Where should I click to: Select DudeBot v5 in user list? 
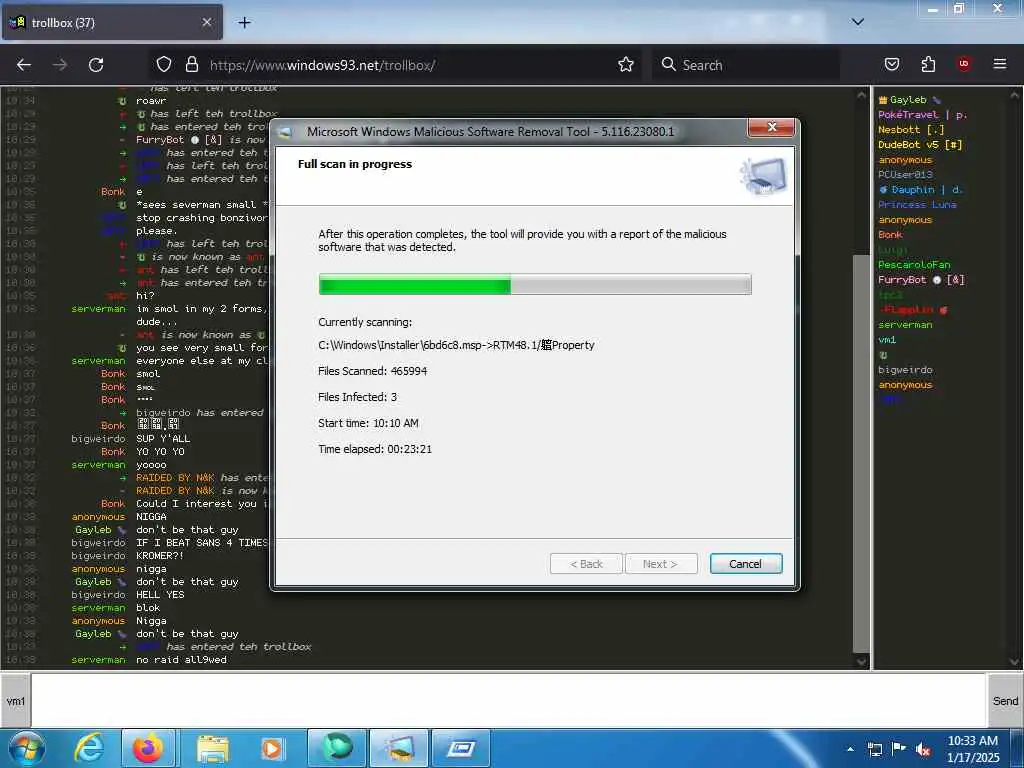(920, 145)
